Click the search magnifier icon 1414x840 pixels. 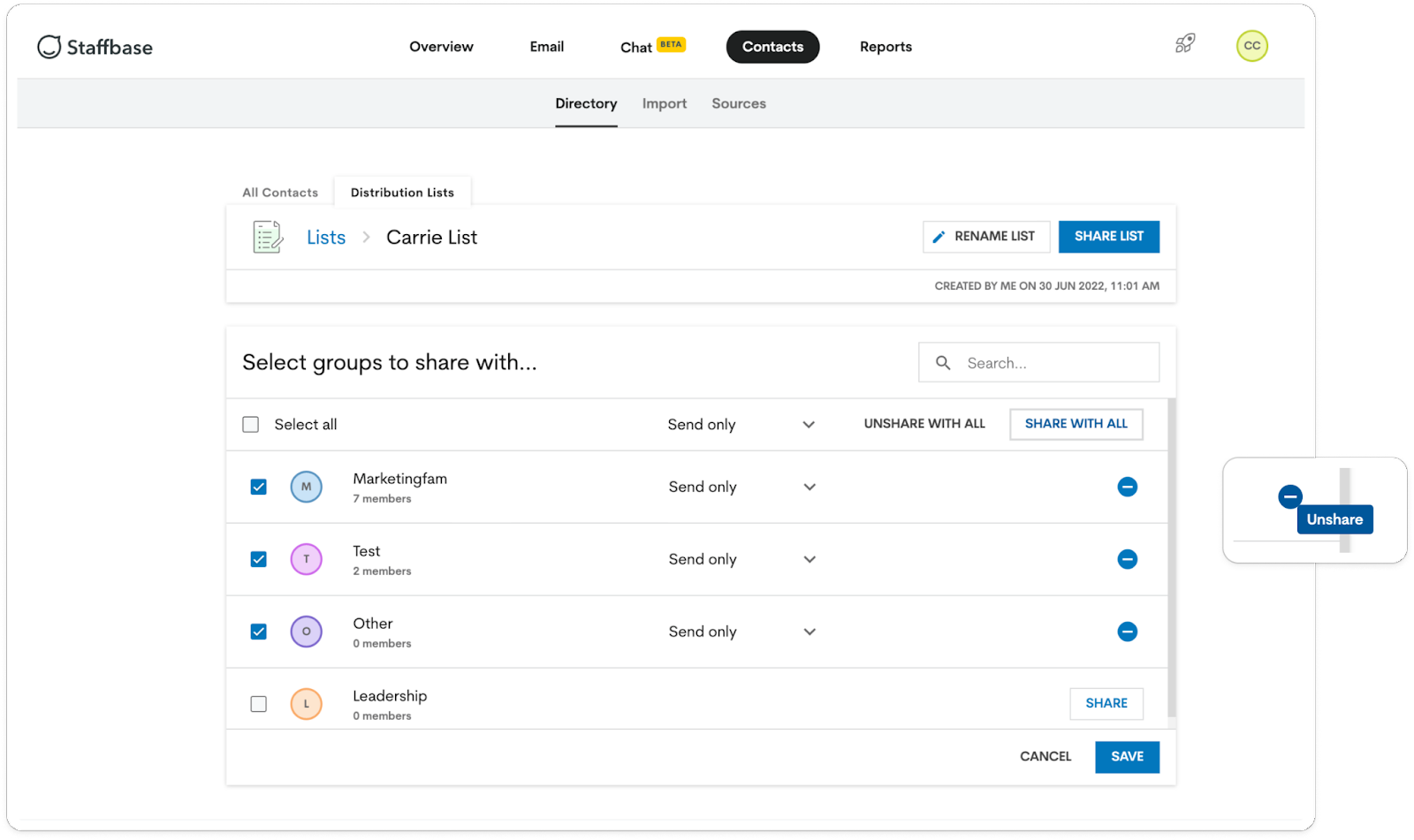coord(943,363)
